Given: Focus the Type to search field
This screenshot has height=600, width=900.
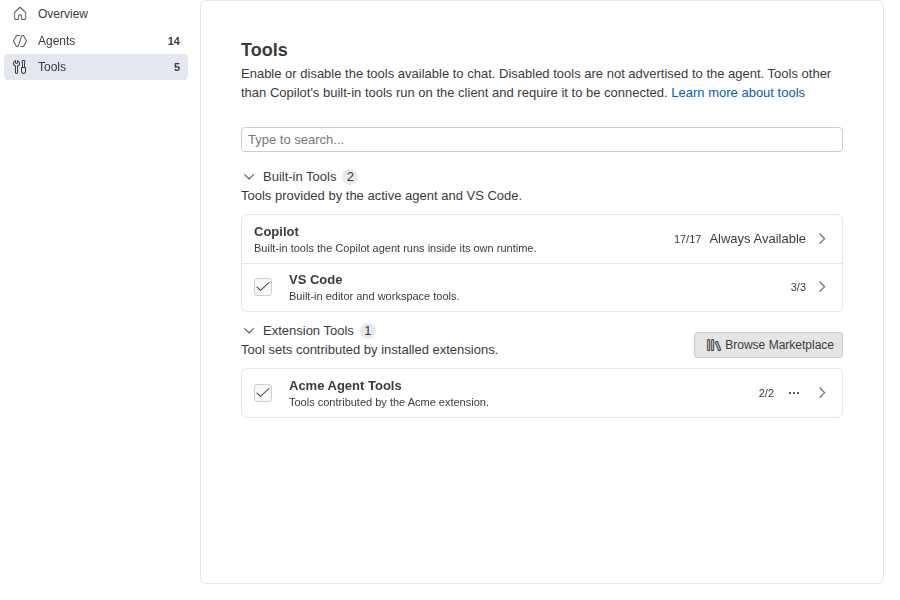Looking at the screenshot, I should click(x=542, y=140).
